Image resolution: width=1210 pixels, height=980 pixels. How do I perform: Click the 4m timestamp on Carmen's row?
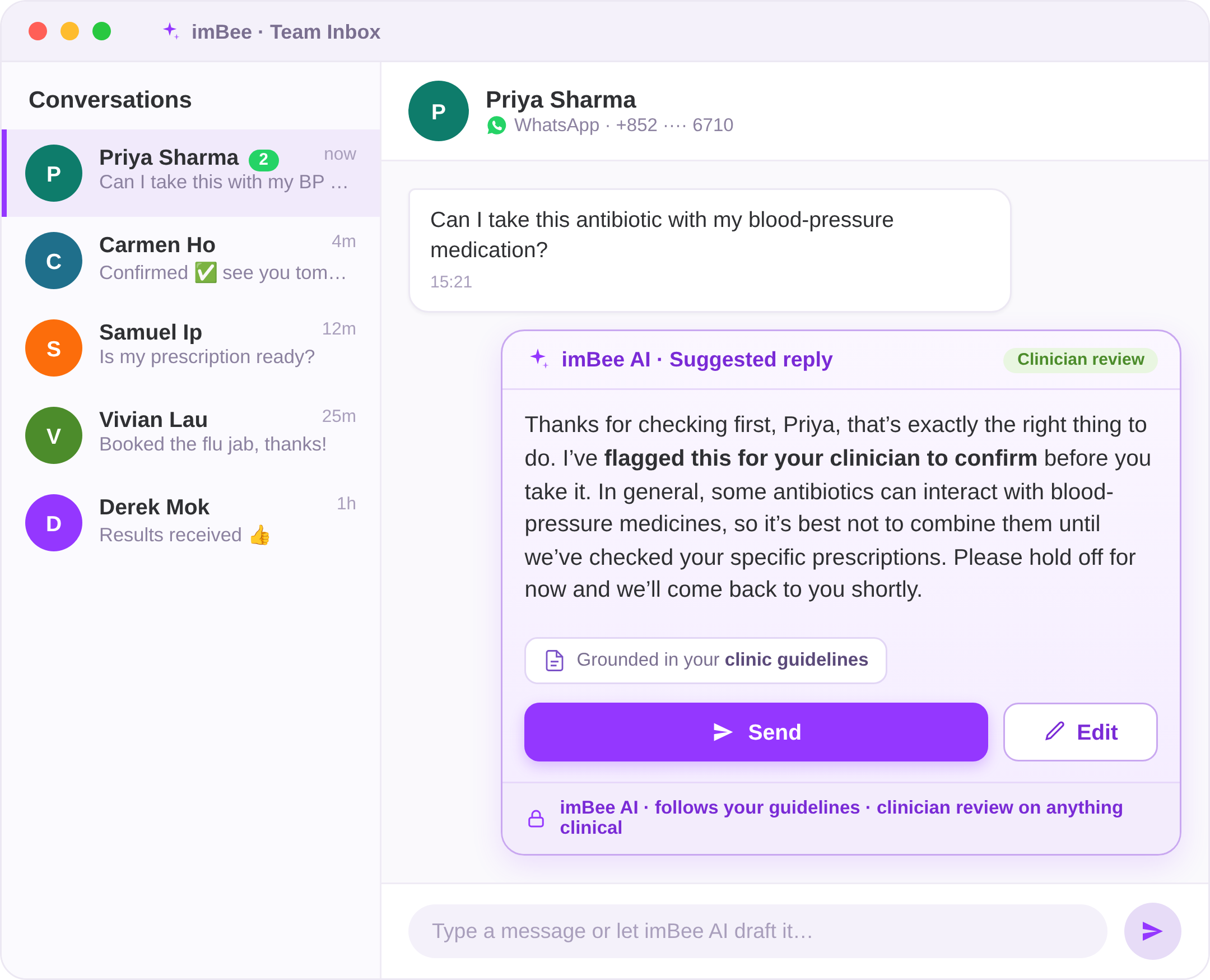(x=344, y=241)
